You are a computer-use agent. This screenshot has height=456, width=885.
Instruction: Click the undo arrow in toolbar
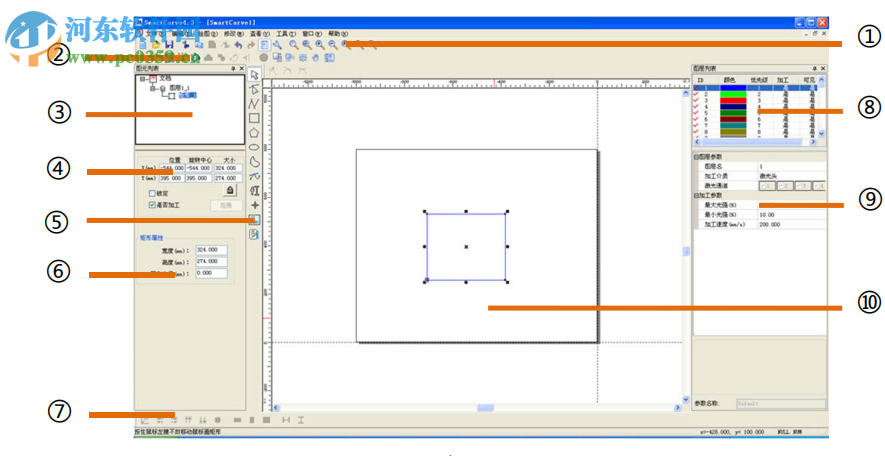[x=238, y=45]
